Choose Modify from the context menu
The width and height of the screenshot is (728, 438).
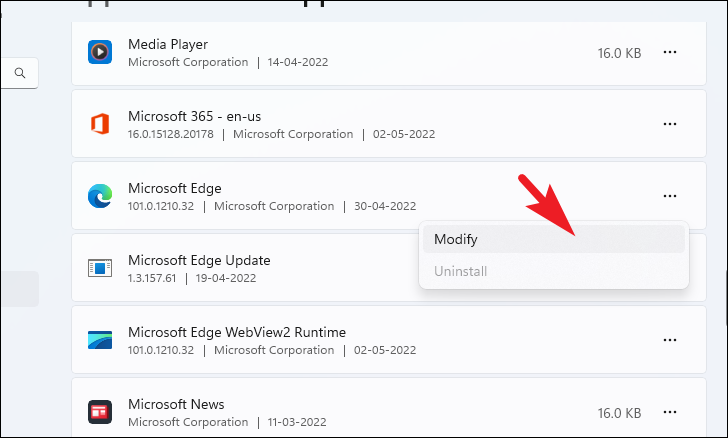pyautogui.click(x=554, y=239)
